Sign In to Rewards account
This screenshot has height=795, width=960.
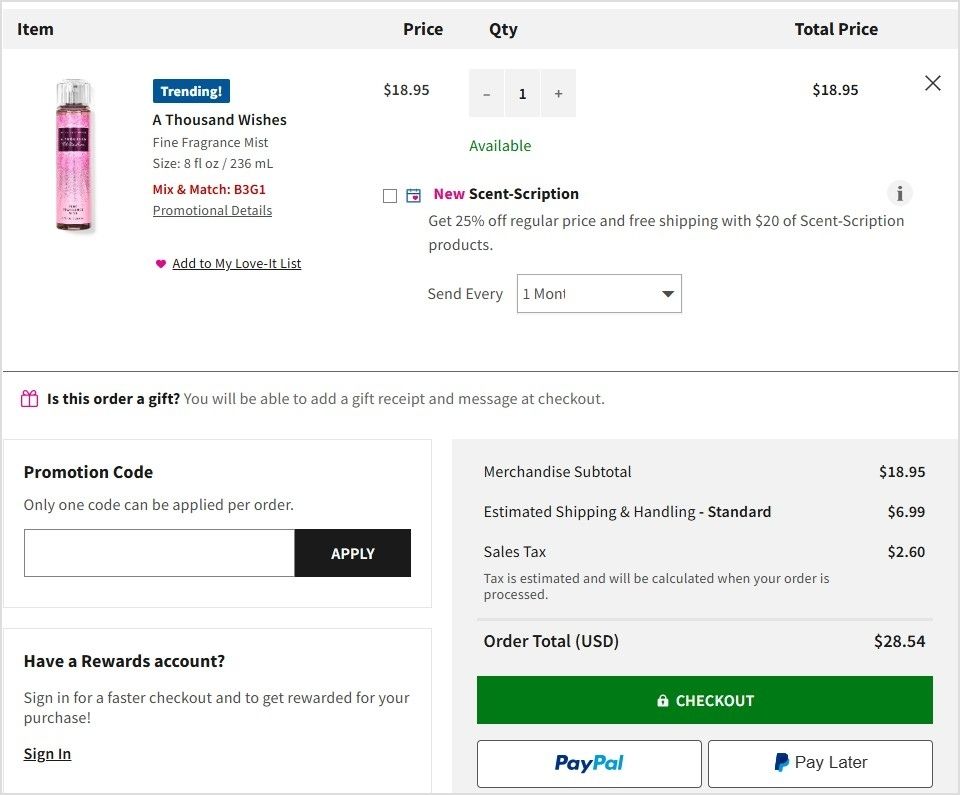pos(47,753)
